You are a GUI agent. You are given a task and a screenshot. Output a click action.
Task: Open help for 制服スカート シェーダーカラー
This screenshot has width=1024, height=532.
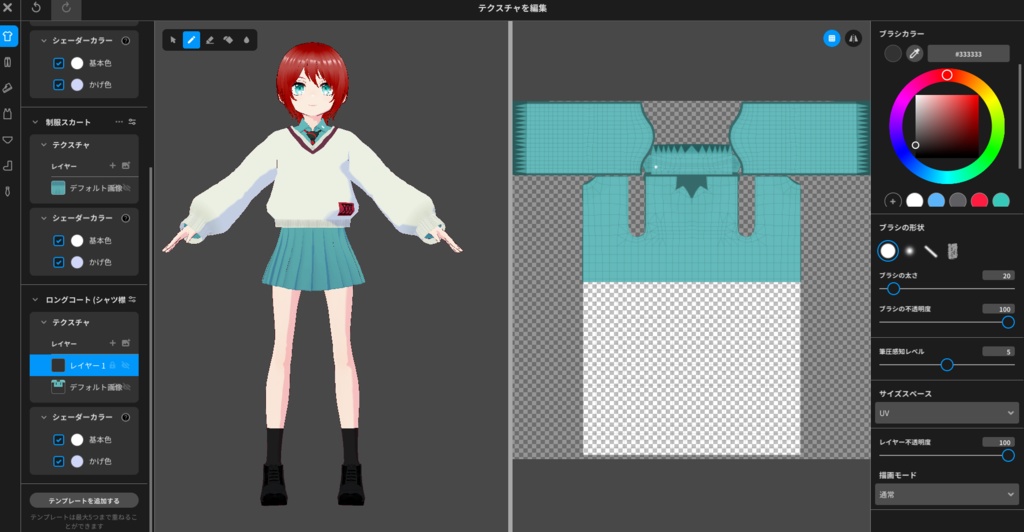coord(125,218)
